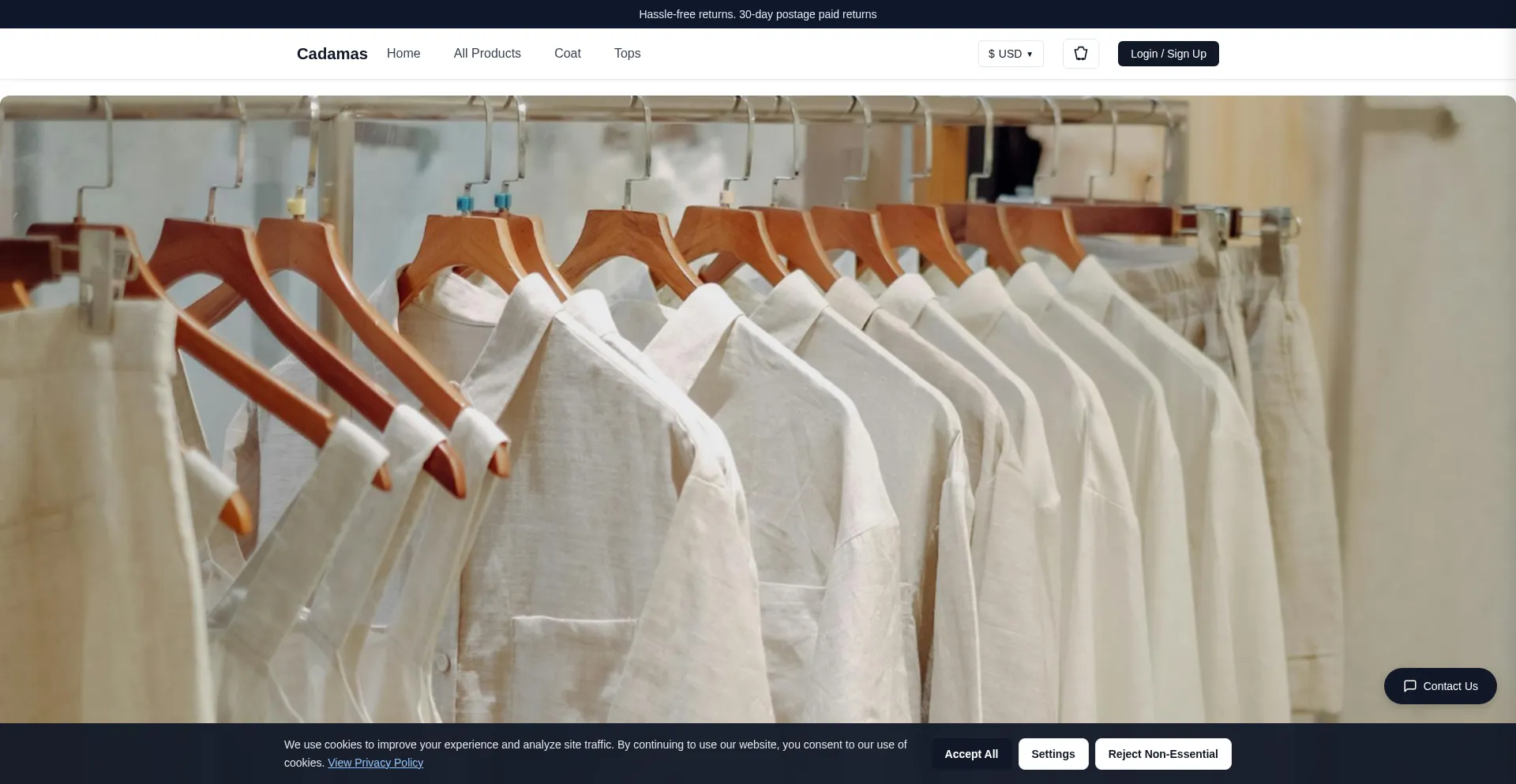The height and width of the screenshot is (784, 1516).
Task: Click the hassle-free returns announcement bar
Action: [x=757, y=14]
